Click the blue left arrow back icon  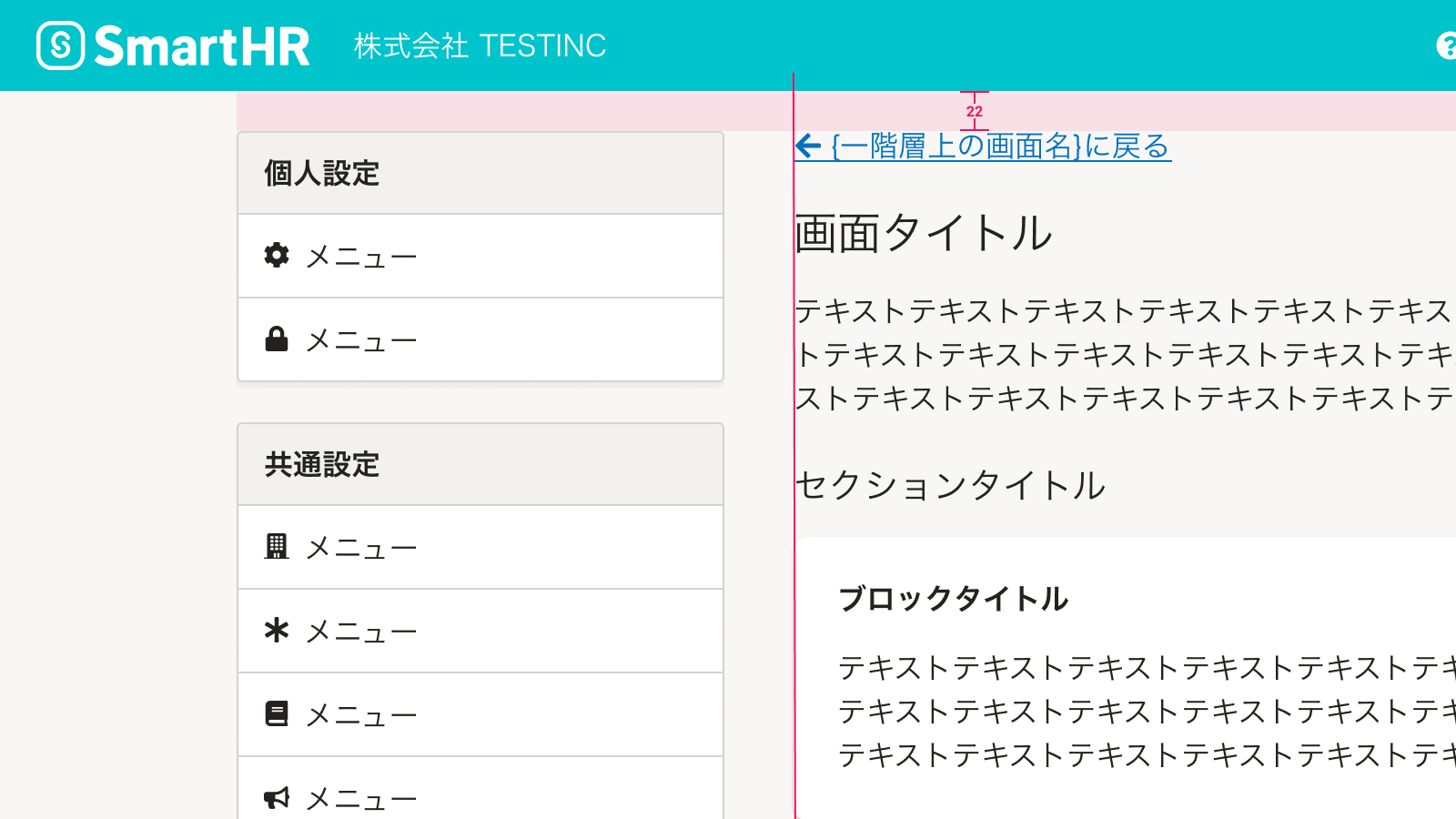(808, 146)
